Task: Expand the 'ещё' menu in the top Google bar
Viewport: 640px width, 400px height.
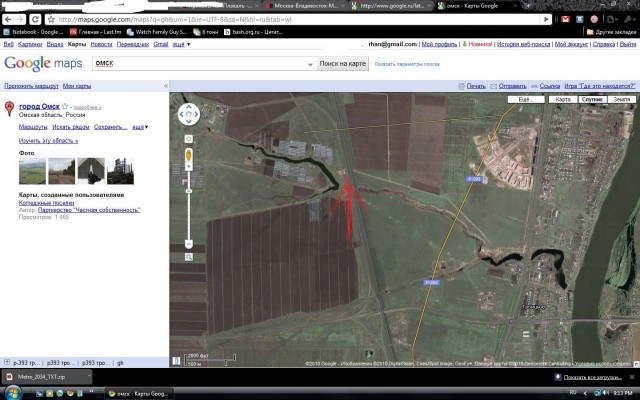Action: [181, 44]
